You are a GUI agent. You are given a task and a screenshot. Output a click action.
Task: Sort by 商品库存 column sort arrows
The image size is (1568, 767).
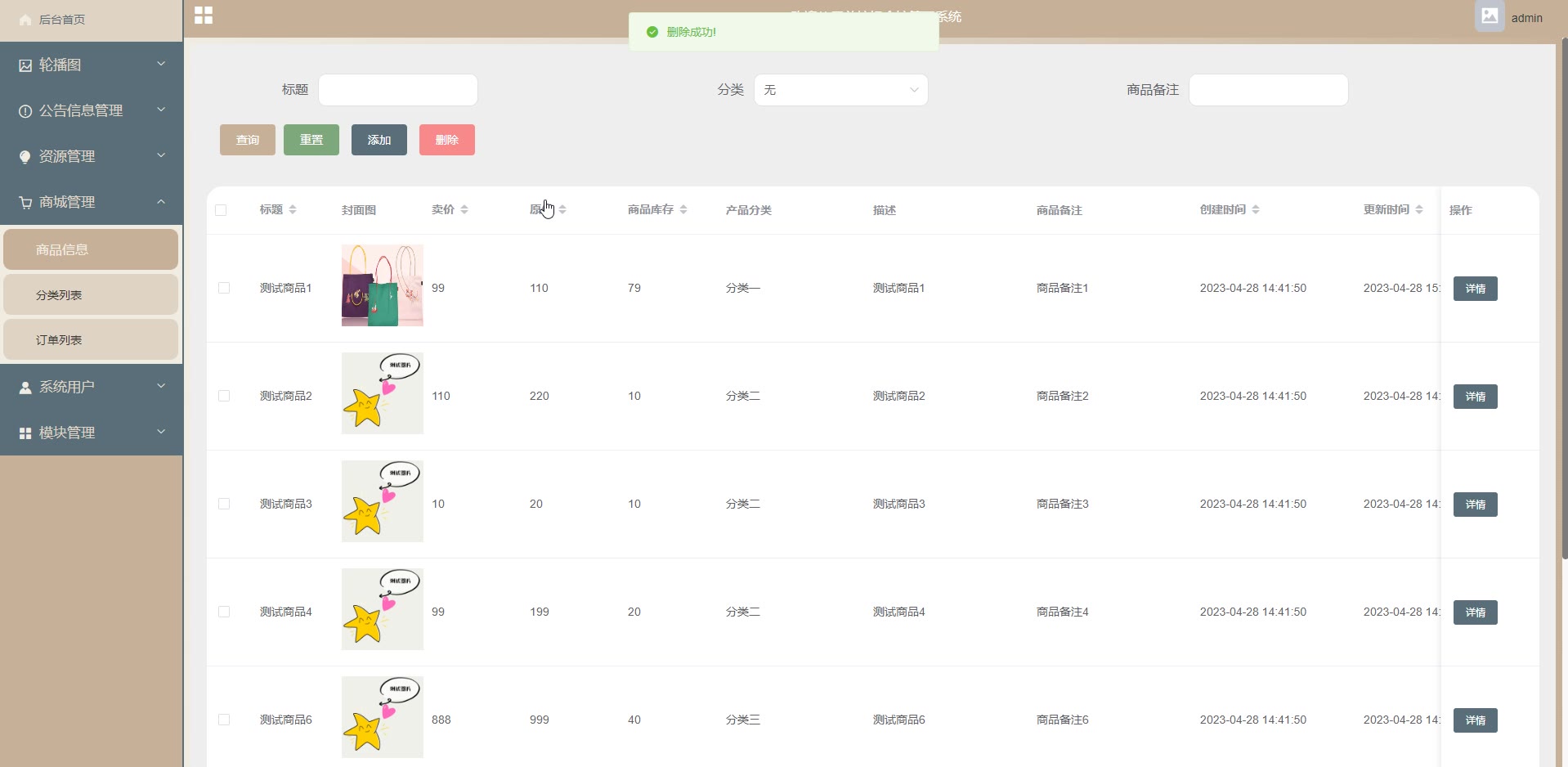point(683,210)
